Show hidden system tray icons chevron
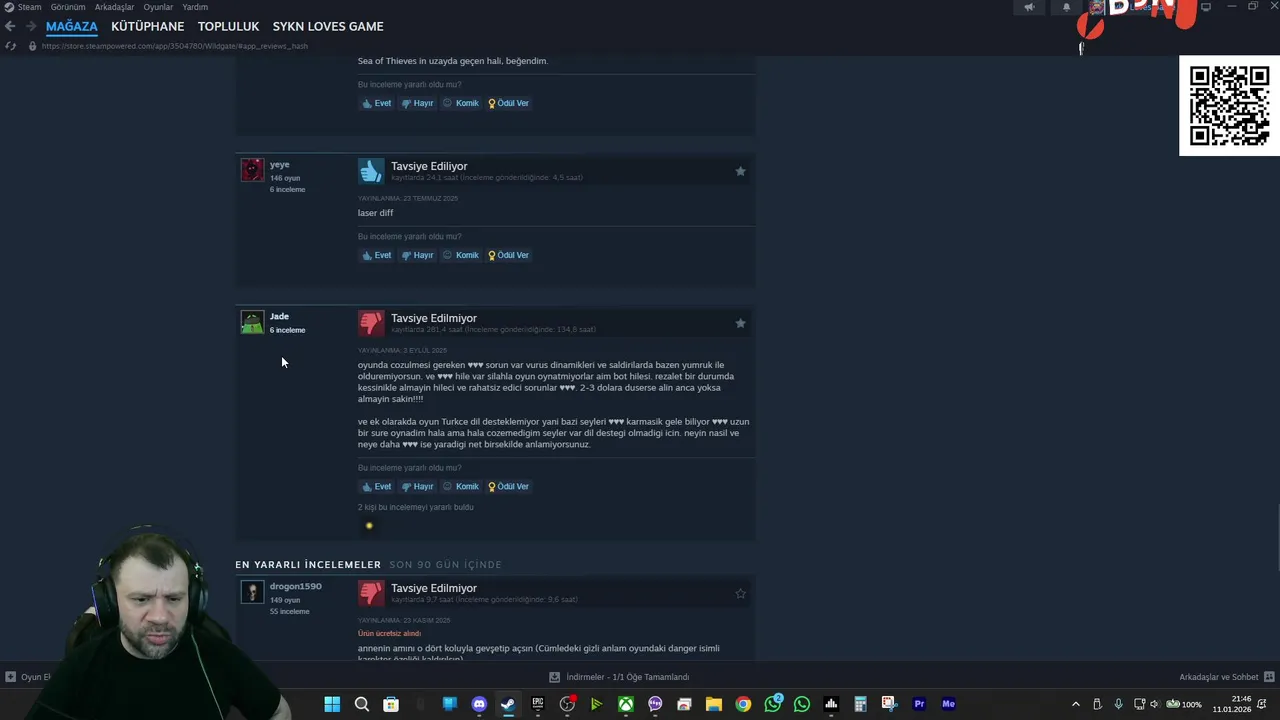 coord(1076,704)
